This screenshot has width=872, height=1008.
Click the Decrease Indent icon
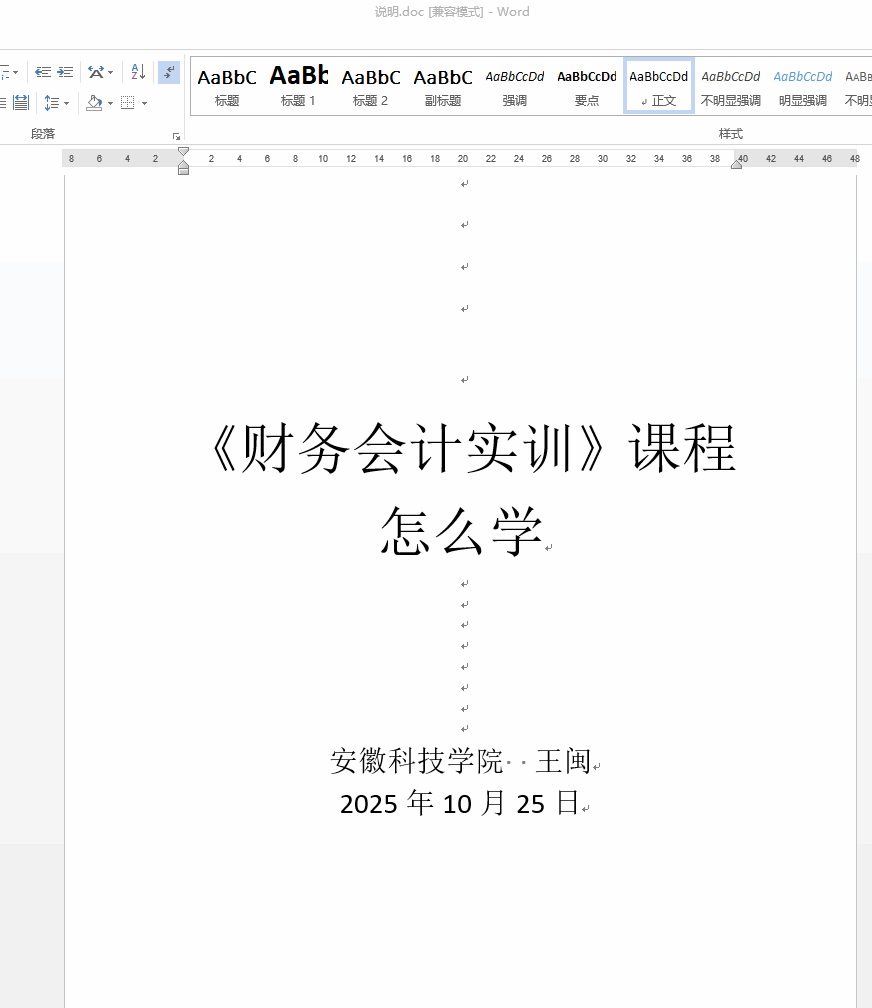43,72
